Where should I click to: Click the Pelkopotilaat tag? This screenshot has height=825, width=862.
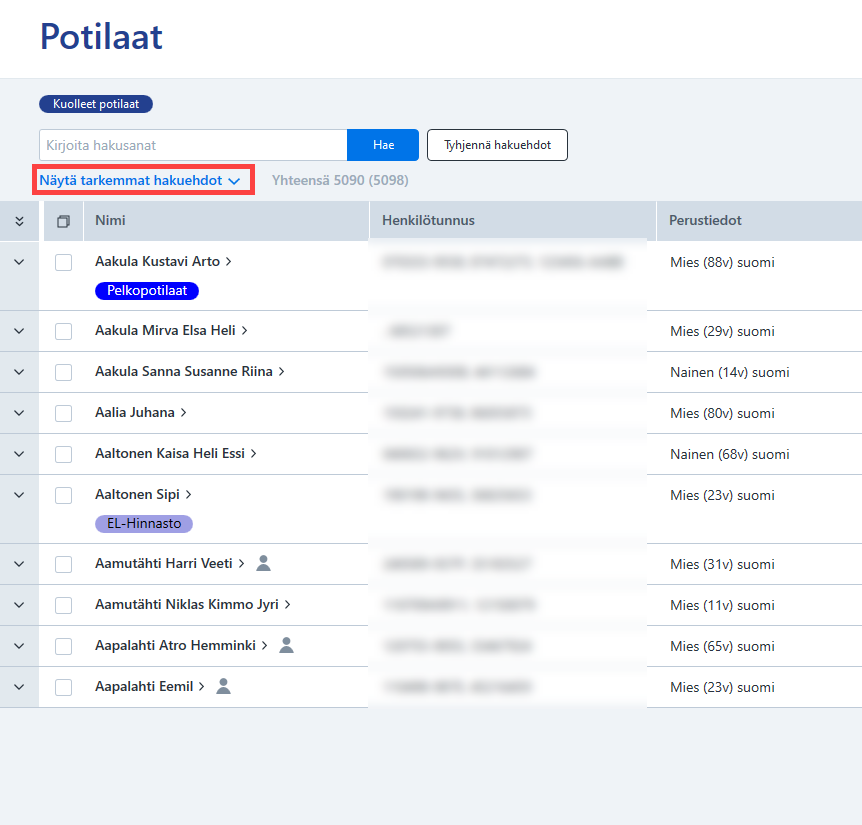(x=147, y=291)
